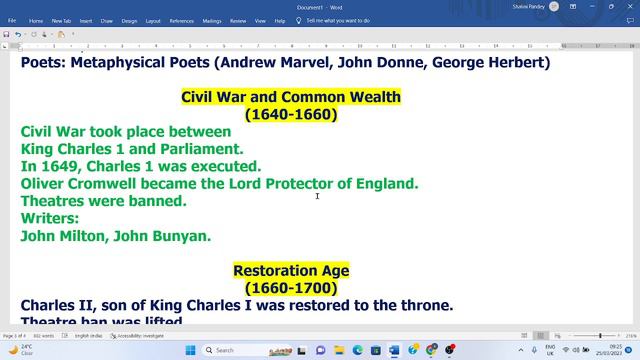Click the Wi-Fi network icon in system tray
The width and height of the screenshot is (640, 360).
click(566, 350)
